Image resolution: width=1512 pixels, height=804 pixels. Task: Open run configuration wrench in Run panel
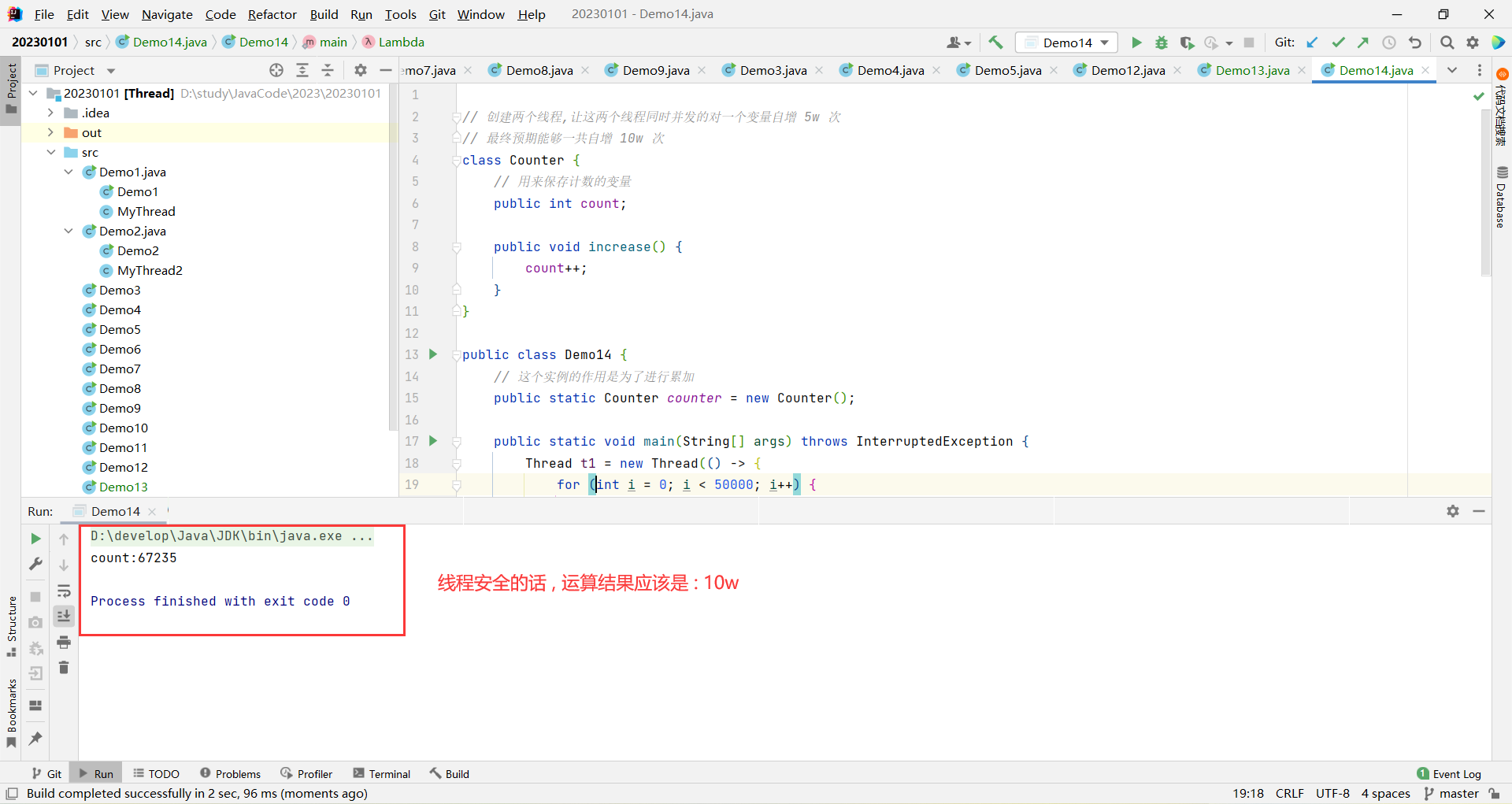(x=35, y=564)
